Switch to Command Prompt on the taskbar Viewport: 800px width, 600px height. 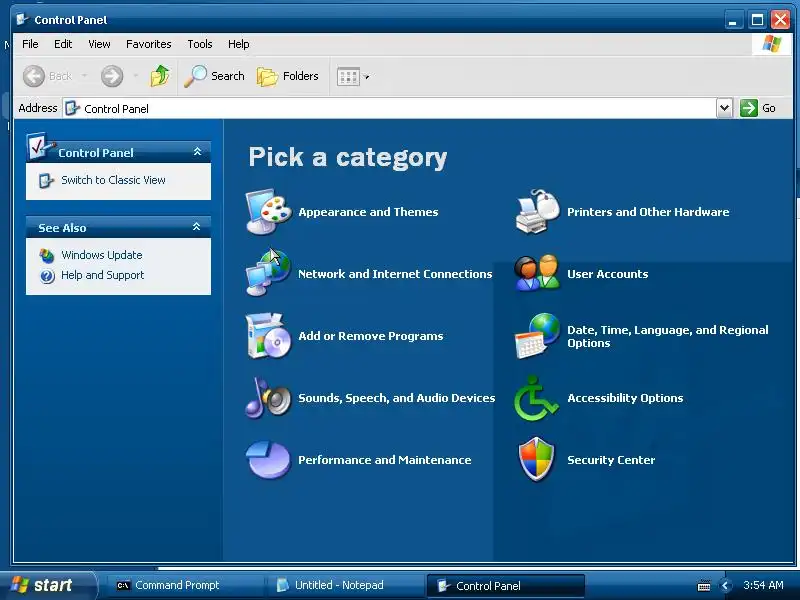184,586
